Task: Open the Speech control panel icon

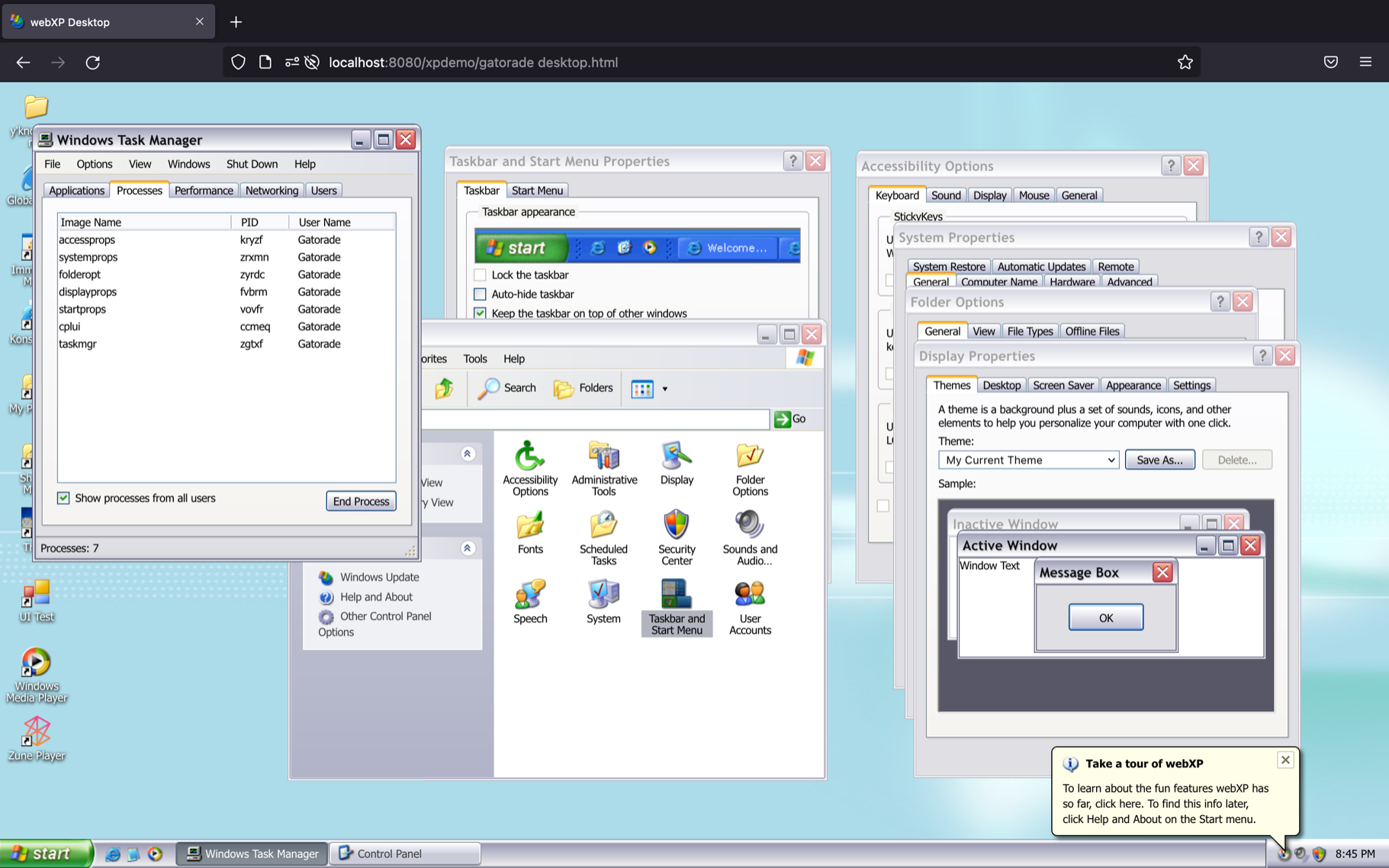Action: point(529,601)
